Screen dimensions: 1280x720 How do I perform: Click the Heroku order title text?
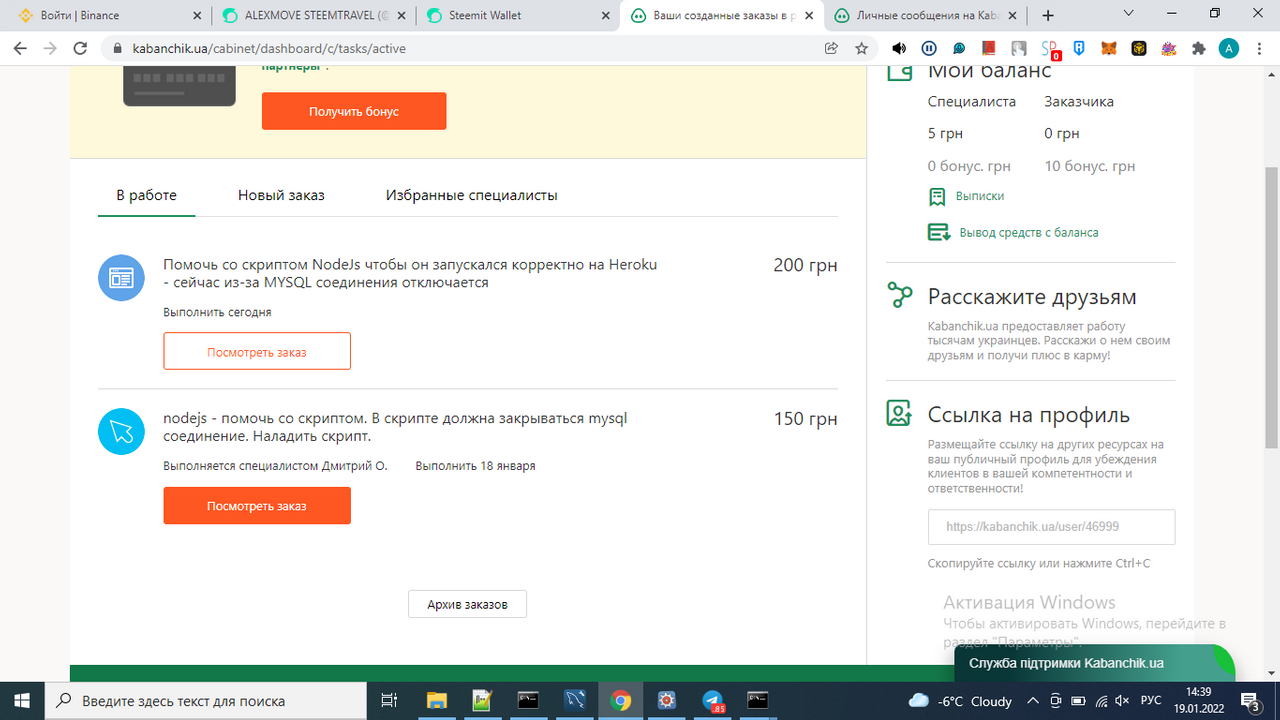coord(410,273)
